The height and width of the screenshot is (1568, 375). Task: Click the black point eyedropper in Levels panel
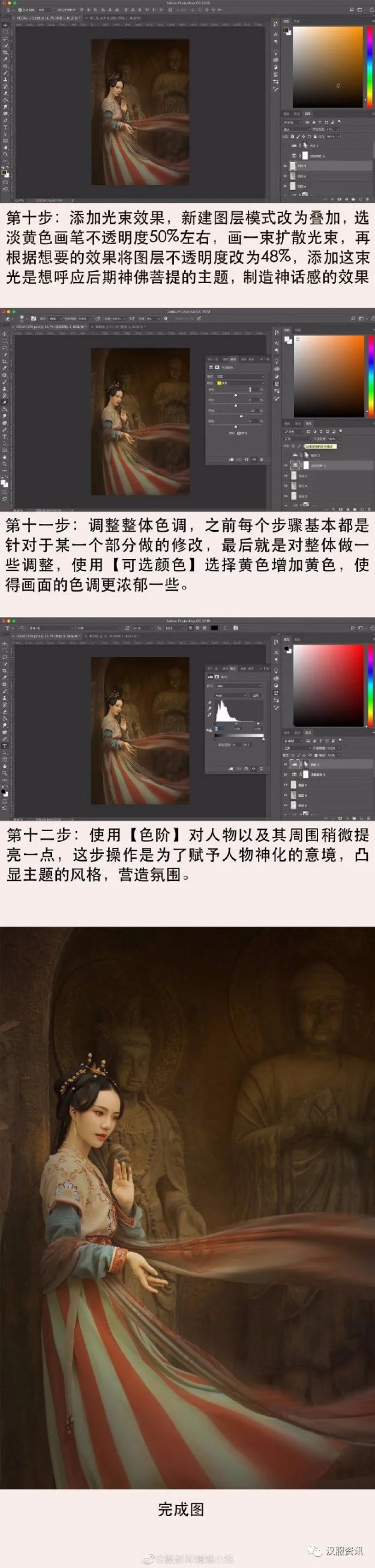tap(210, 702)
